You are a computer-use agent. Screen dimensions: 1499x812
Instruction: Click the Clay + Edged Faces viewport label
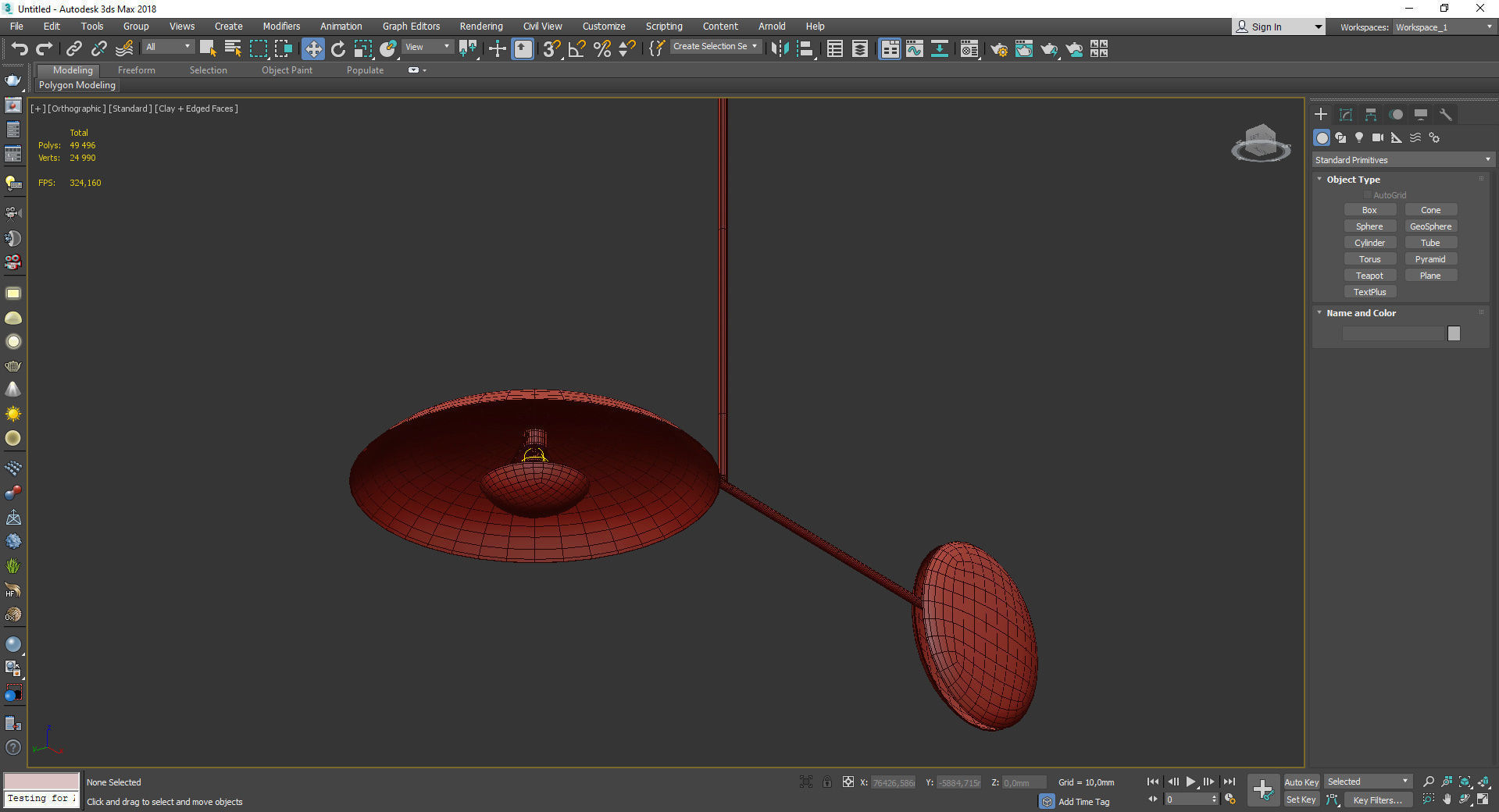[x=196, y=109]
